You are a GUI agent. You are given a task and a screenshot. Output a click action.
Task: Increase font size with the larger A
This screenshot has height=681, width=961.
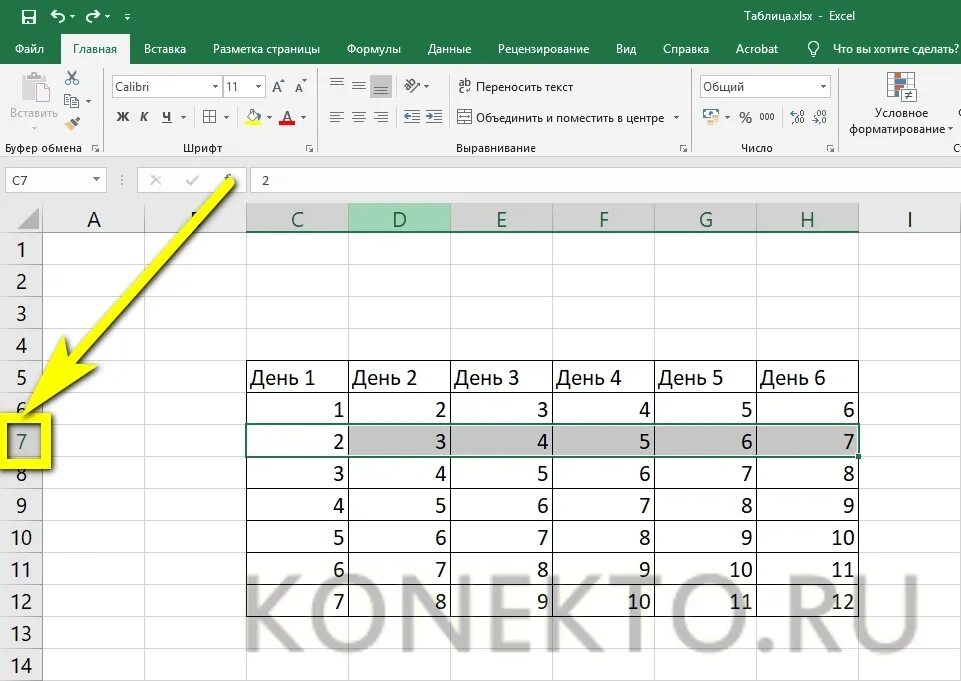pyautogui.click(x=278, y=87)
